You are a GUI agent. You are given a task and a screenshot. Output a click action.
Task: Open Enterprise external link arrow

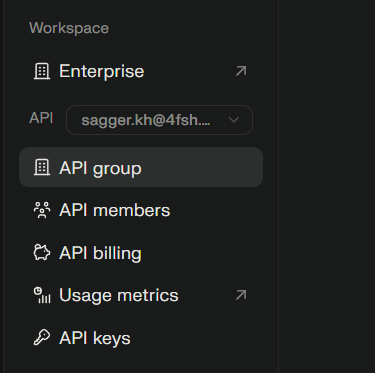point(241,71)
